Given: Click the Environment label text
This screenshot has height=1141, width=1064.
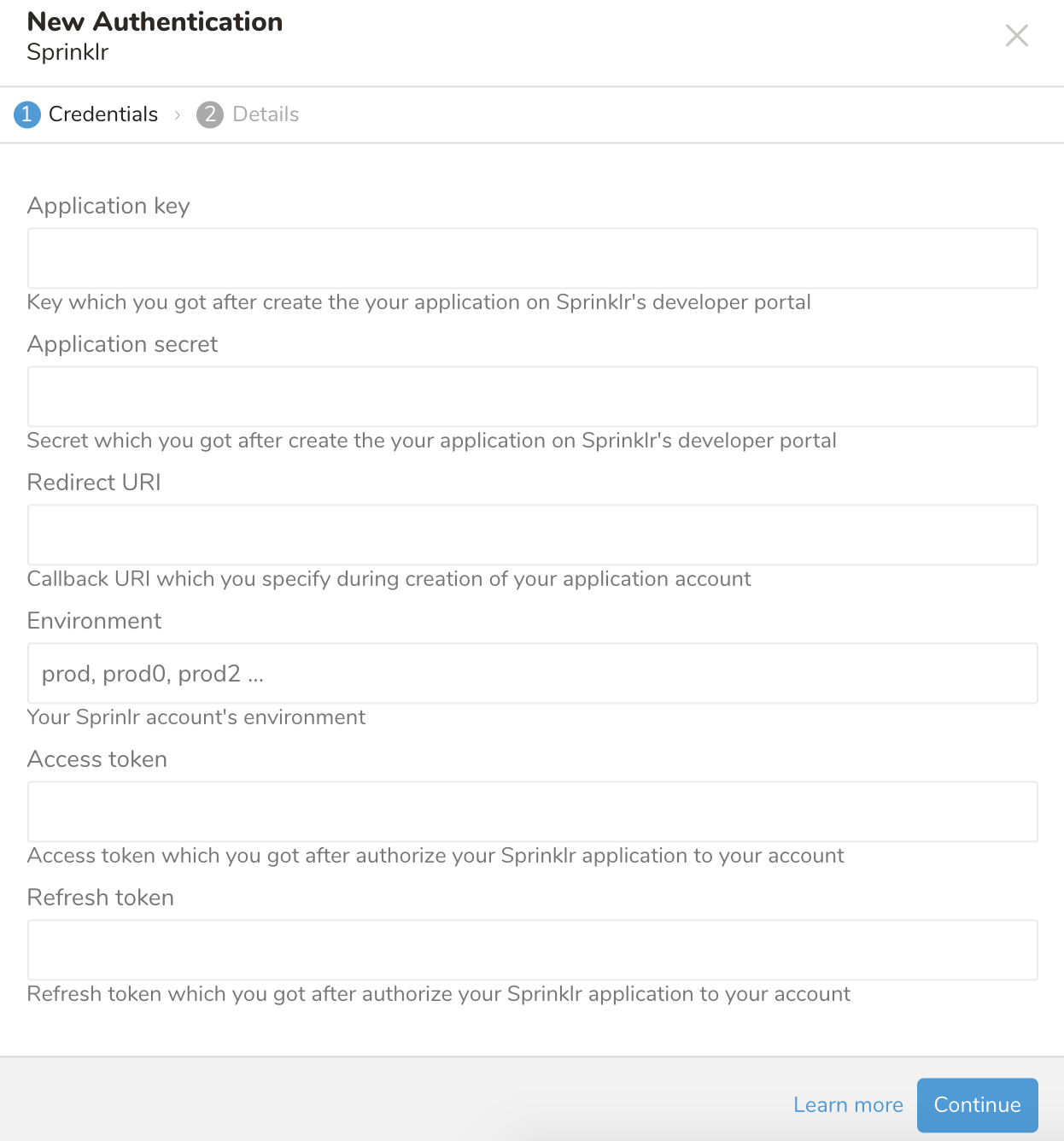Looking at the screenshot, I should [94, 621].
